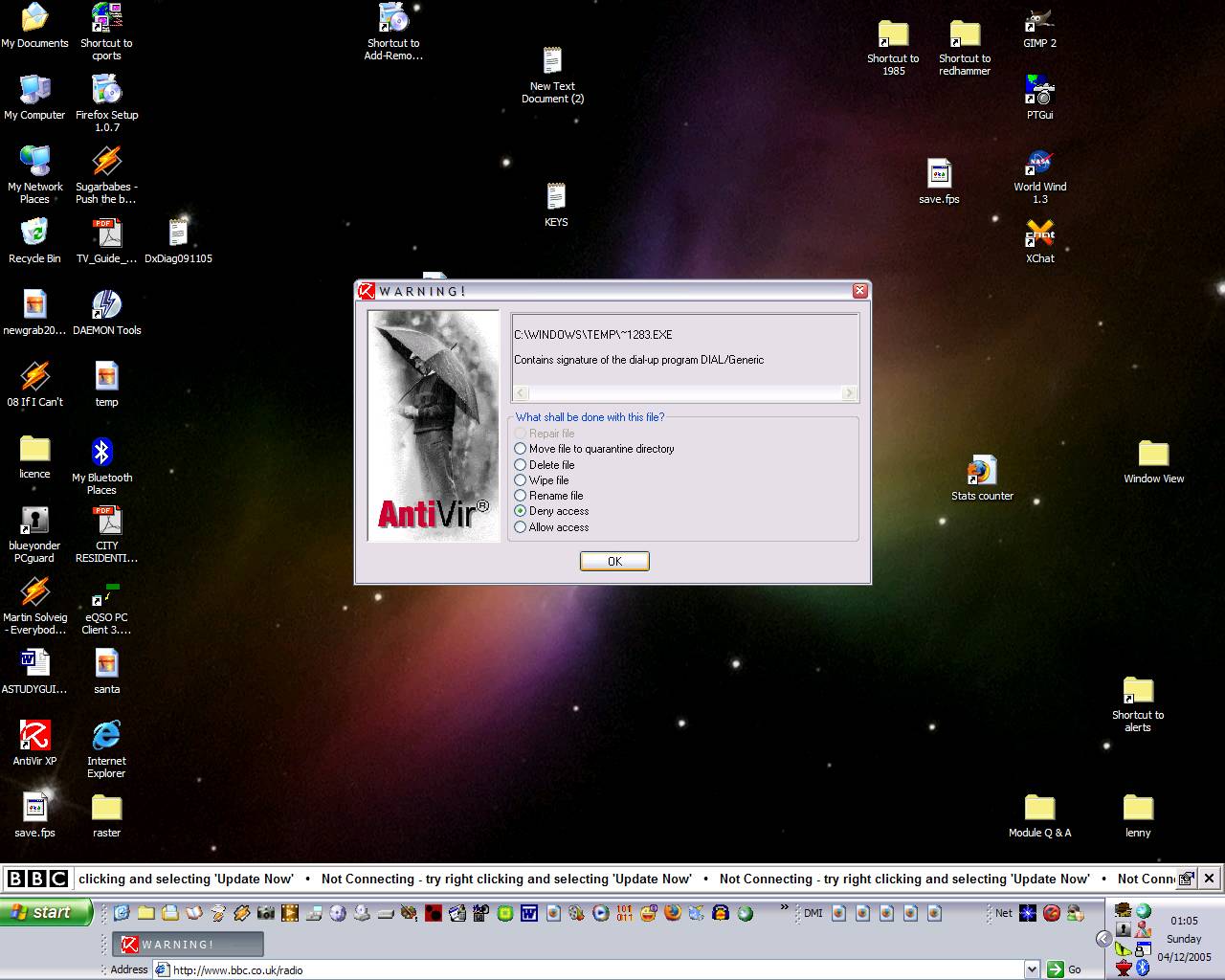Select the Sugababes Winamp file icon

click(106, 175)
